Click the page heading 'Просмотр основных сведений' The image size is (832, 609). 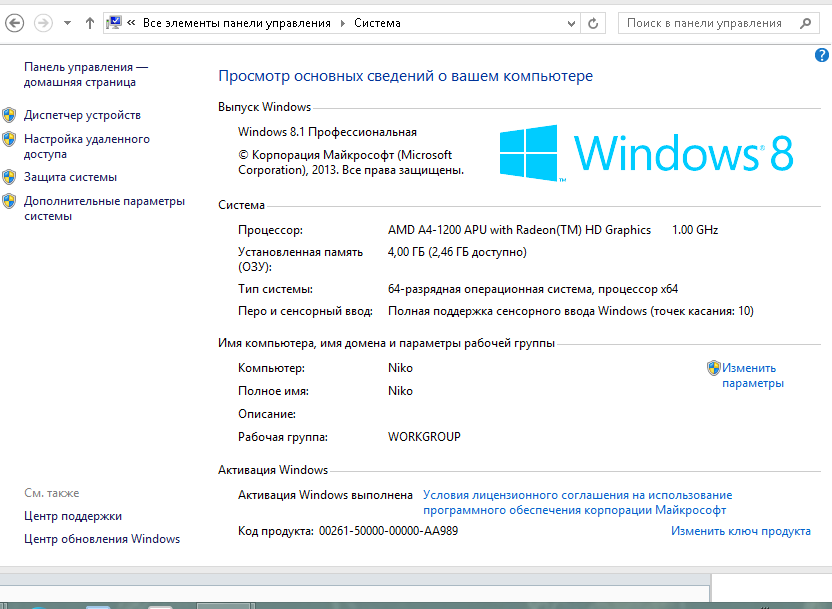pos(405,76)
